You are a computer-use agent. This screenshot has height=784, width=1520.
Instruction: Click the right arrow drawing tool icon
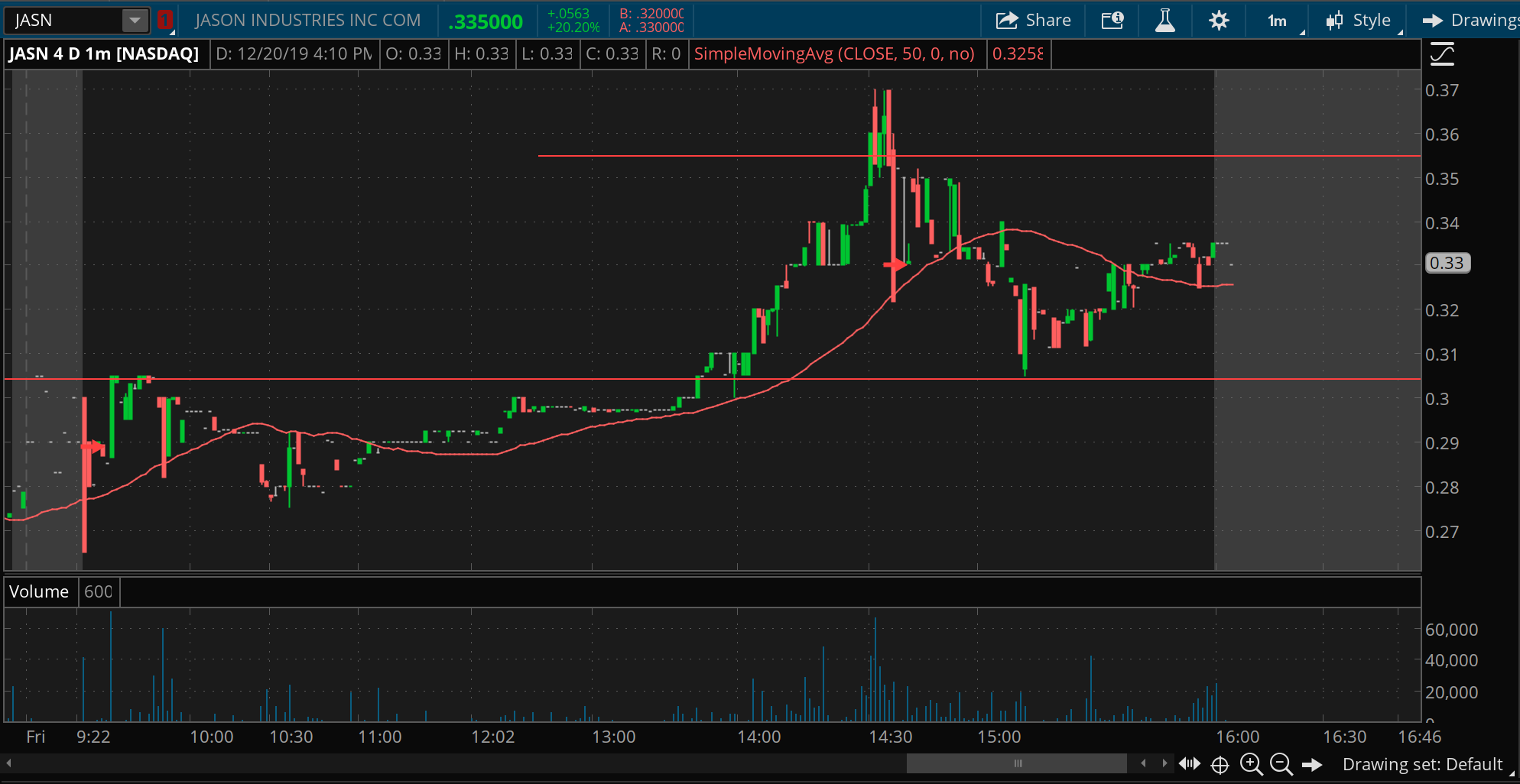tap(1312, 764)
